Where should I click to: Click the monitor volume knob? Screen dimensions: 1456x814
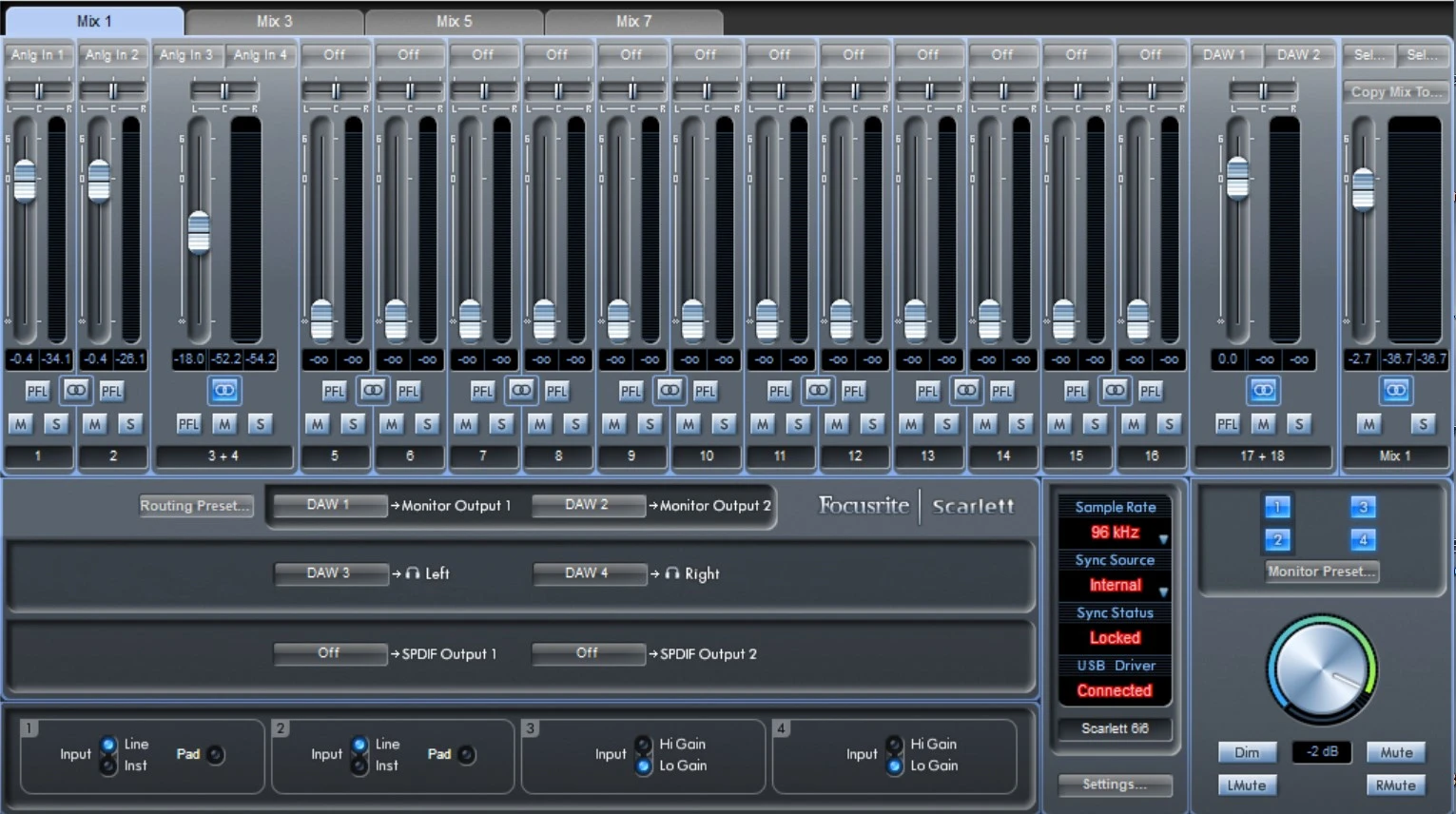tap(1321, 670)
